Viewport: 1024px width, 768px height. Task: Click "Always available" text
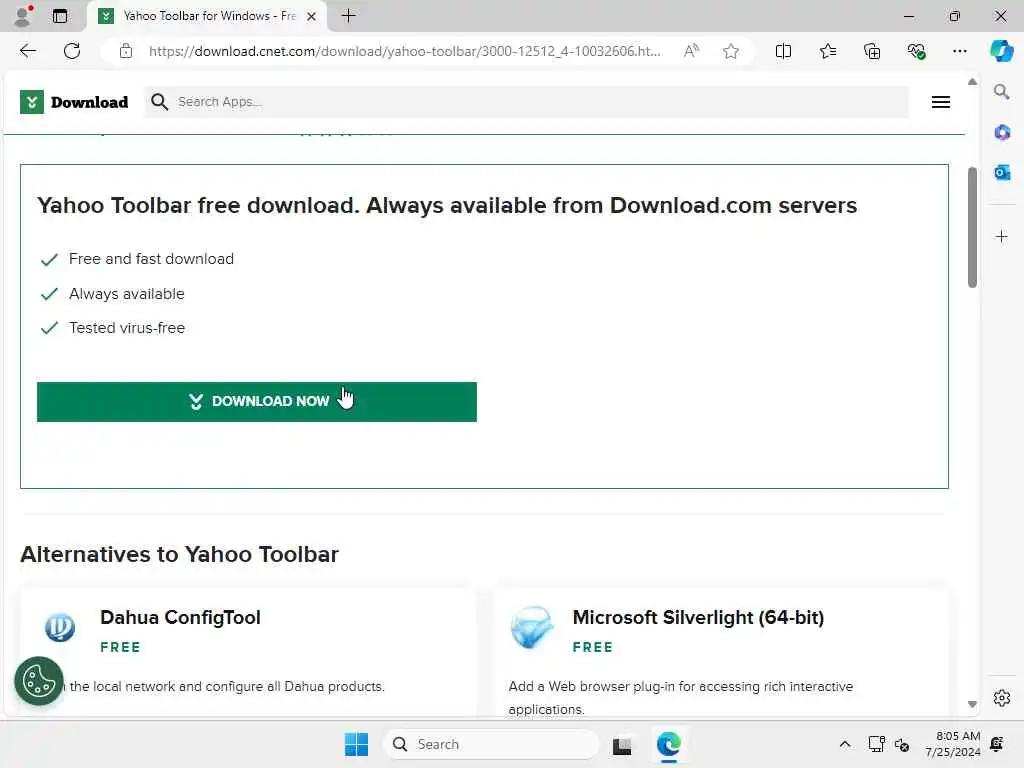pyautogui.click(x=127, y=294)
